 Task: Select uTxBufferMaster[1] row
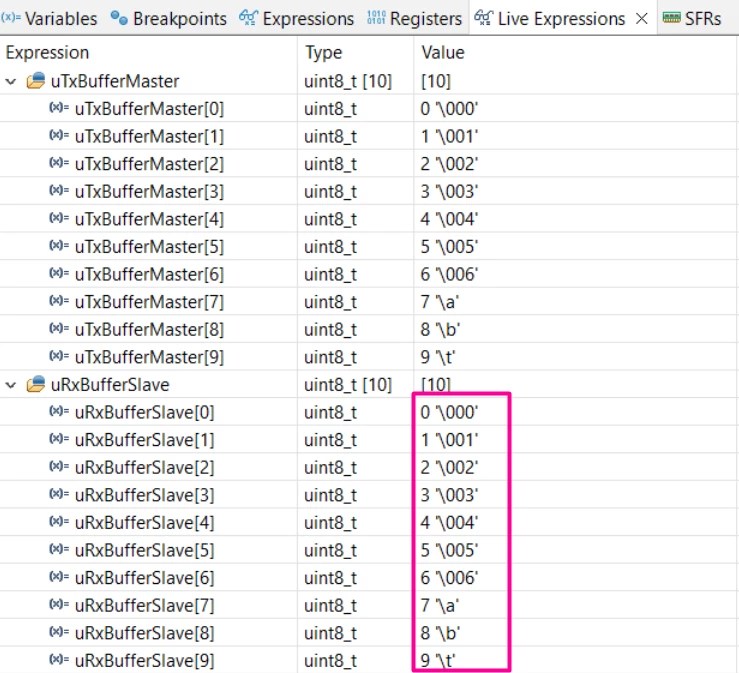tap(370, 136)
